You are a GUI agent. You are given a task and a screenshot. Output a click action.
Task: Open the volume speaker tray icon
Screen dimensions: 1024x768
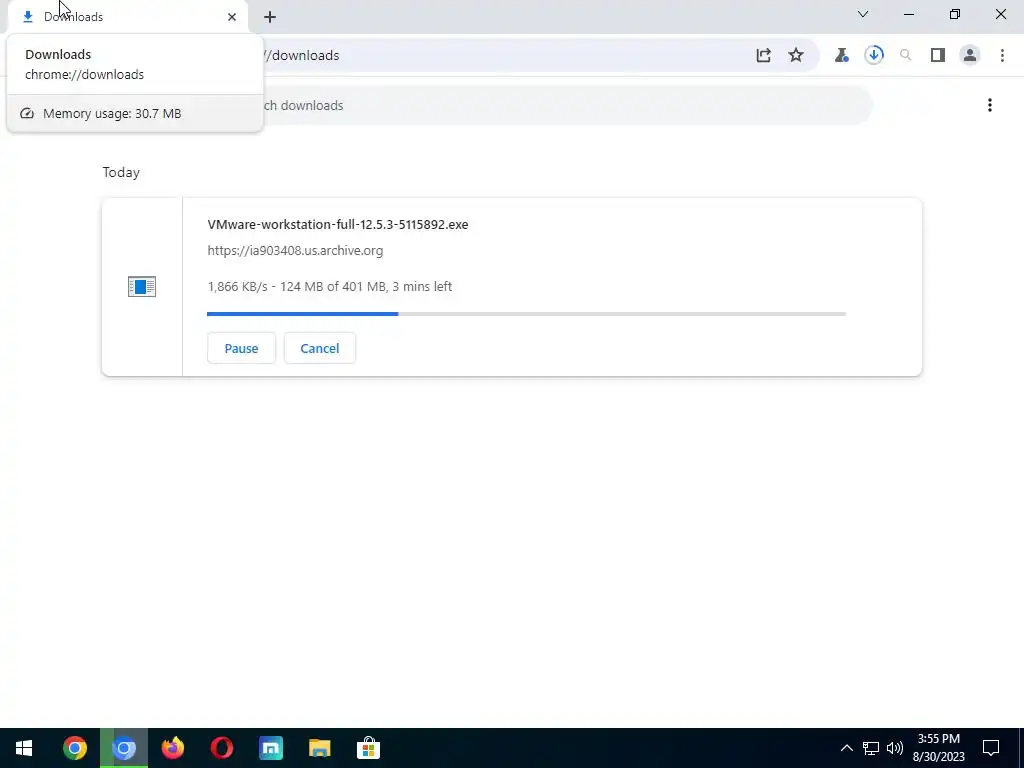(x=895, y=748)
